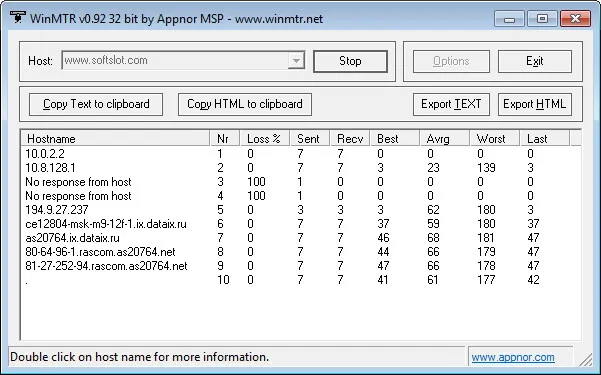
Task: Stop the running trace
Action: tap(350, 61)
